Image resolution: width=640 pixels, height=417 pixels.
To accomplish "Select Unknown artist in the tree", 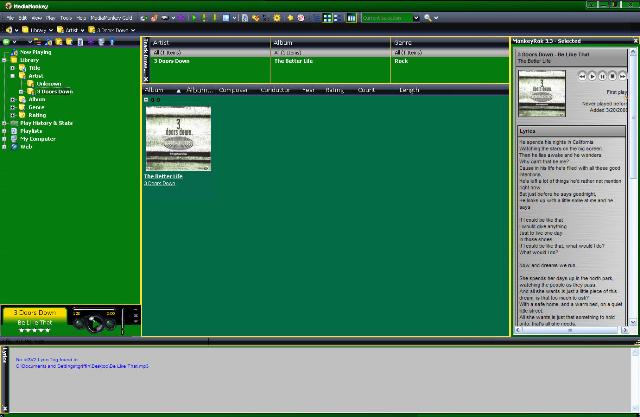I will click(x=49, y=84).
